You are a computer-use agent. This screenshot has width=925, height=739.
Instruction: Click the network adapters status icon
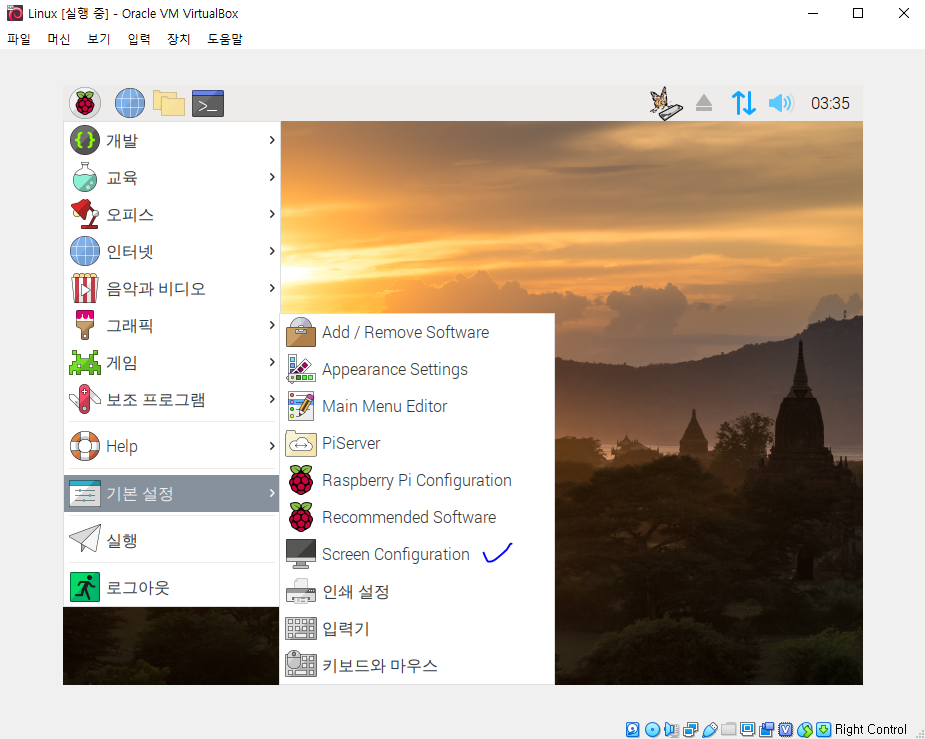pyautogui.click(x=690, y=730)
